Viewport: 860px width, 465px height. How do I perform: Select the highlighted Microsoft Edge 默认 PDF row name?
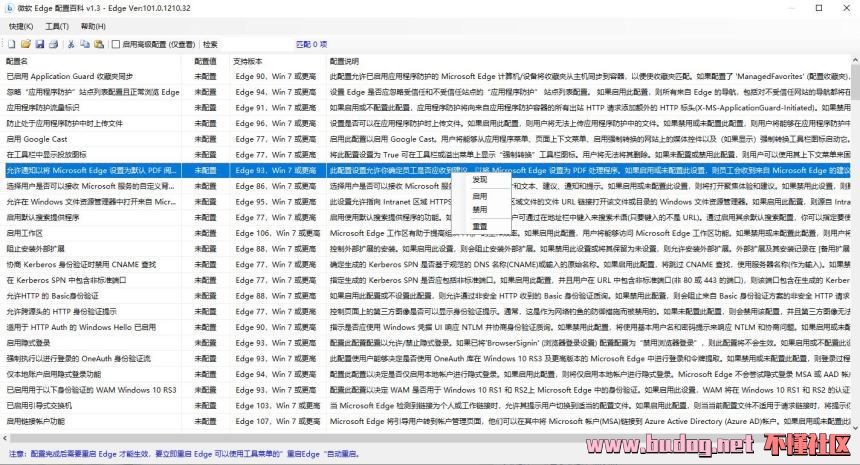(x=91, y=171)
